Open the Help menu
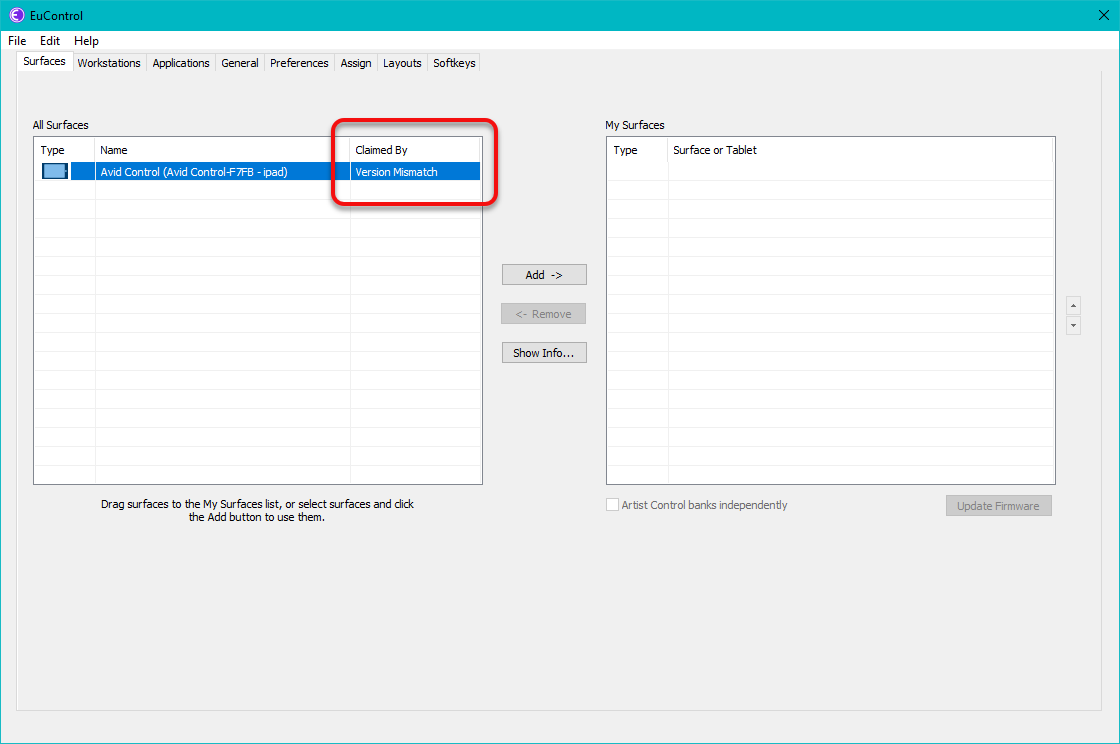This screenshot has width=1120, height=744. 86,41
